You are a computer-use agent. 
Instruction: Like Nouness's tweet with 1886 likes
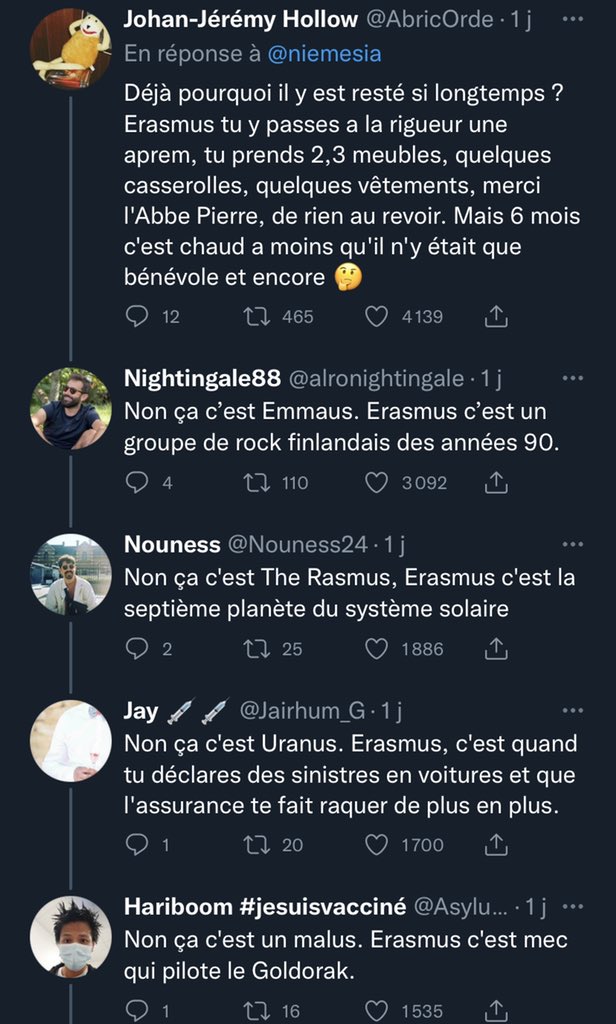point(376,649)
